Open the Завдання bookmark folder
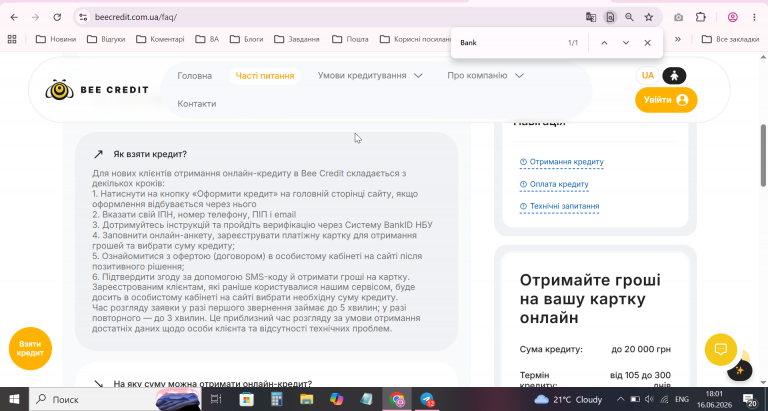 click(297, 39)
